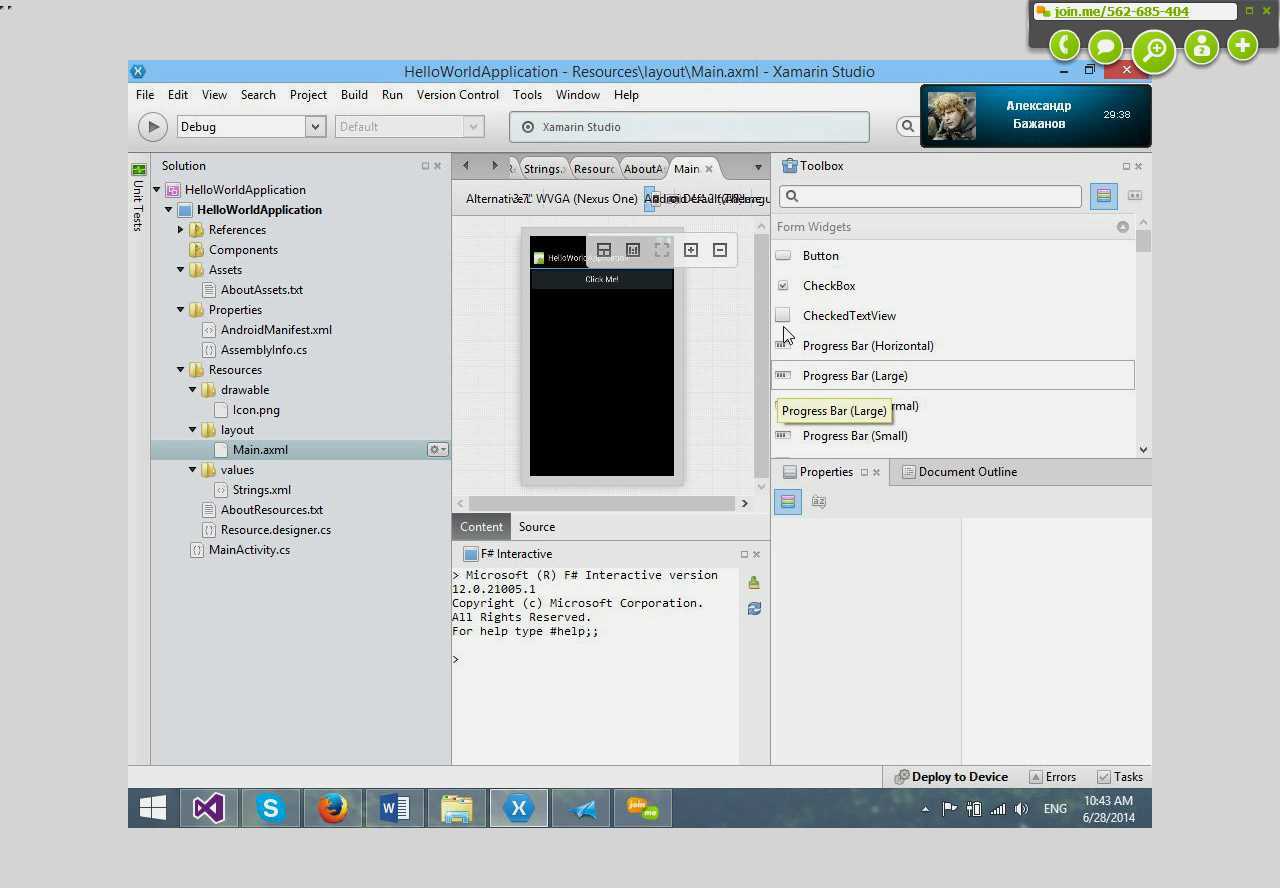Open the join.me participants button
This screenshot has height=888, width=1280.
coord(1201,45)
